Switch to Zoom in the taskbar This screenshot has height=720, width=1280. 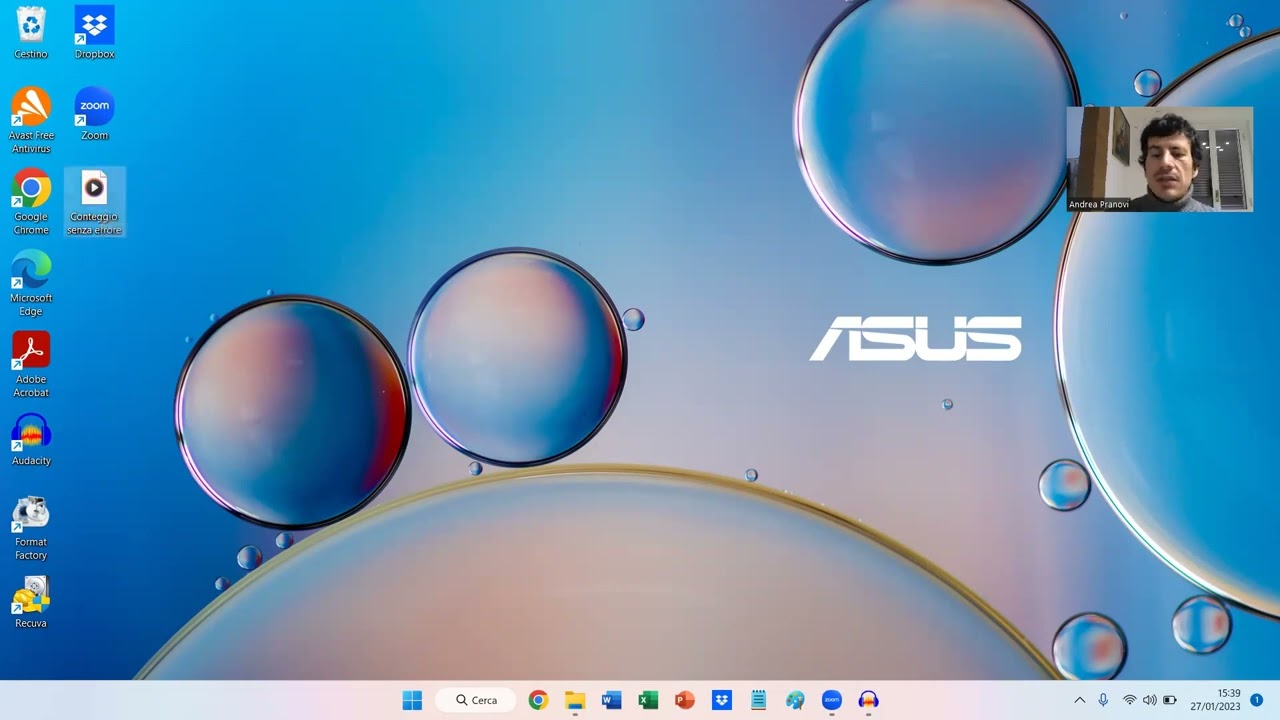tap(832, 700)
